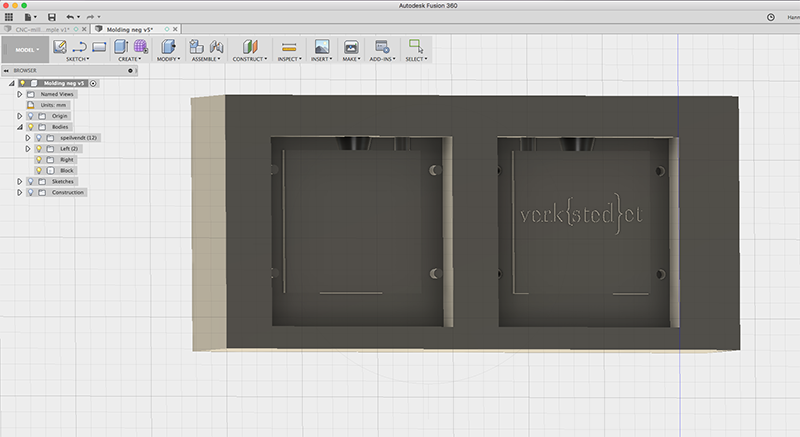Select the Rectangle sketch tool
The width and height of the screenshot is (800, 437).
coord(99,47)
